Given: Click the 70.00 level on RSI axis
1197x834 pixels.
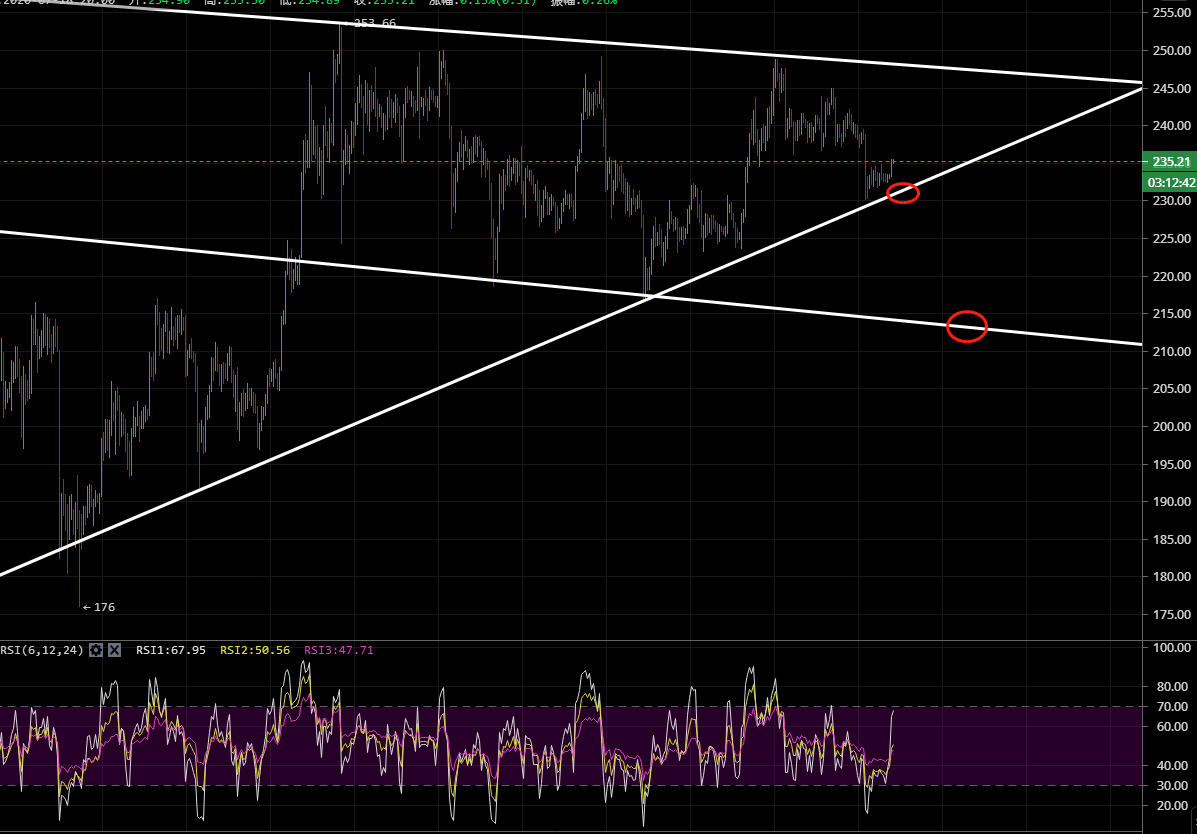Looking at the screenshot, I should pos(1170,707).
